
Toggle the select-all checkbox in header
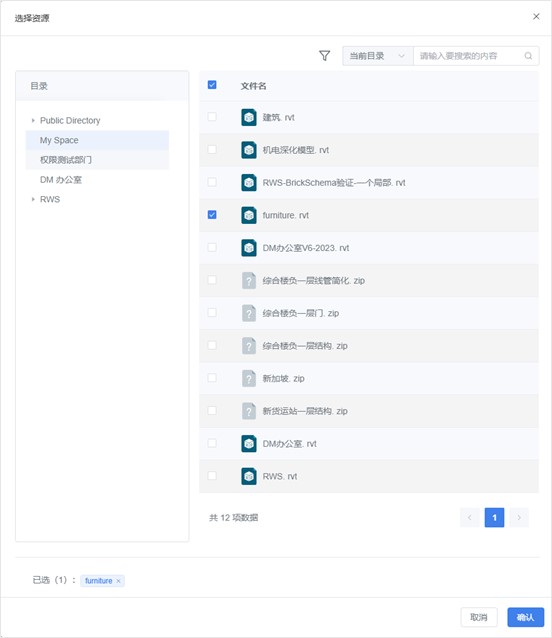click(x=212, y=85)
